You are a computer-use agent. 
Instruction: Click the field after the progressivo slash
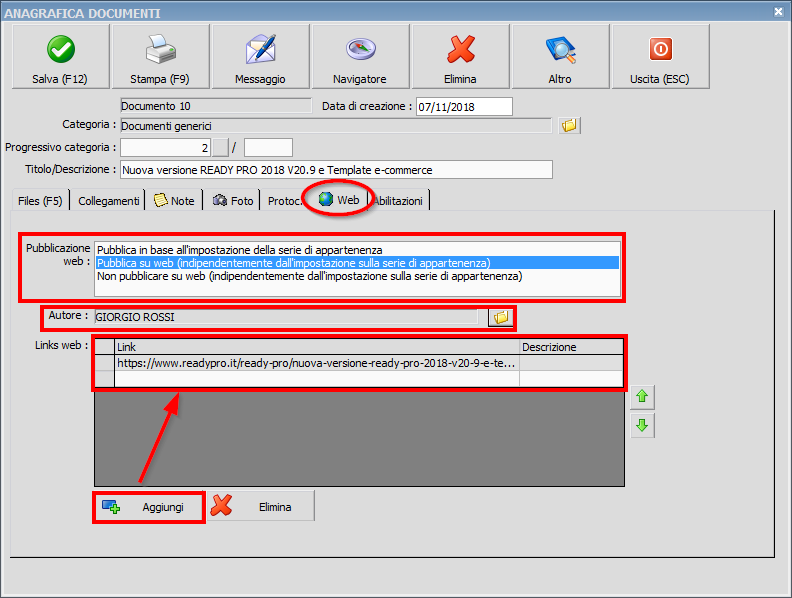coord(268,147)
